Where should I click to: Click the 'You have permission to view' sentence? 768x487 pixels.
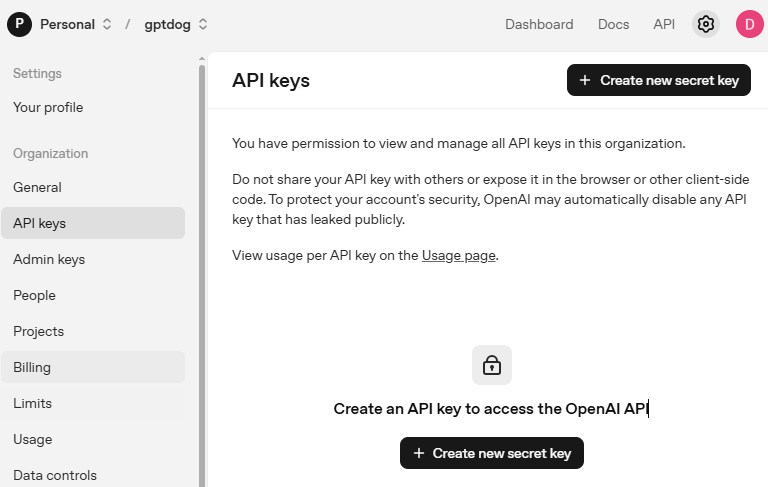[458, 144]
